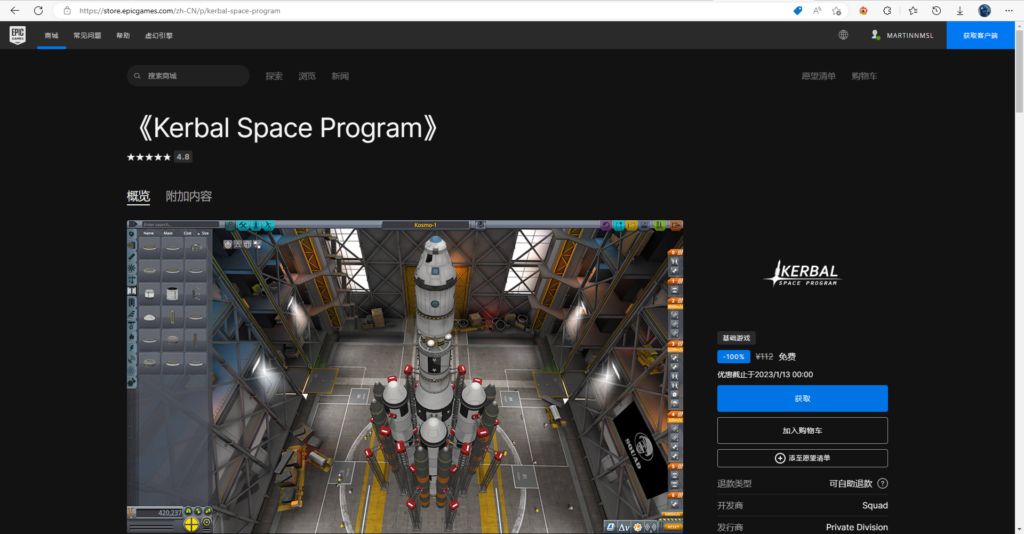Open browser settings and more menu
This screenshot has width=1024, height=534.
[x=1010, y=10]
